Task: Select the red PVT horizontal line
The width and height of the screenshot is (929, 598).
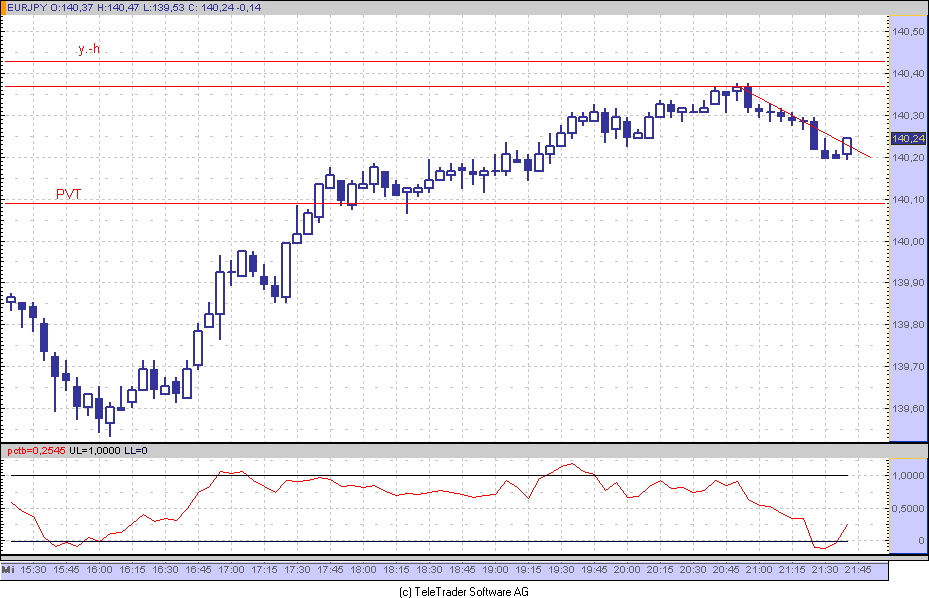Action: pyautogui.click(x=444, y=203)
